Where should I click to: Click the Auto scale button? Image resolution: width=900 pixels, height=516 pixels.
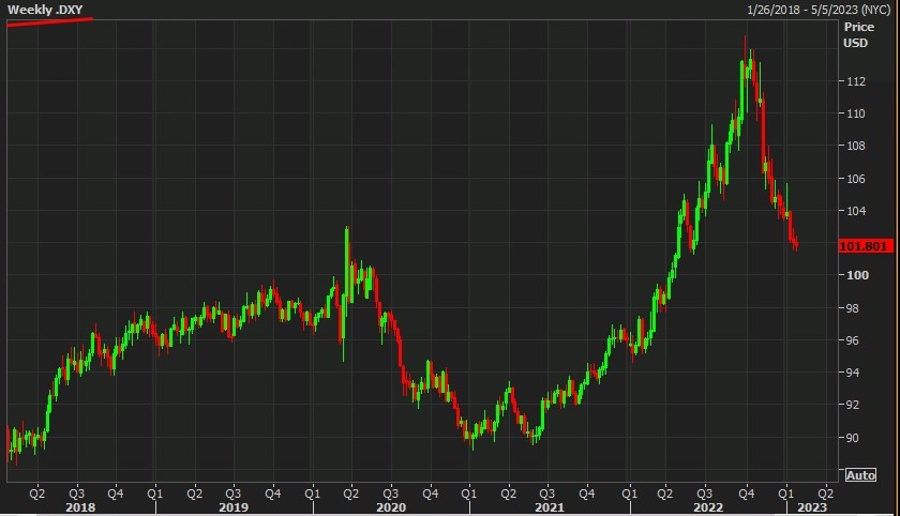pyautogui.click(x=860, y=475)
